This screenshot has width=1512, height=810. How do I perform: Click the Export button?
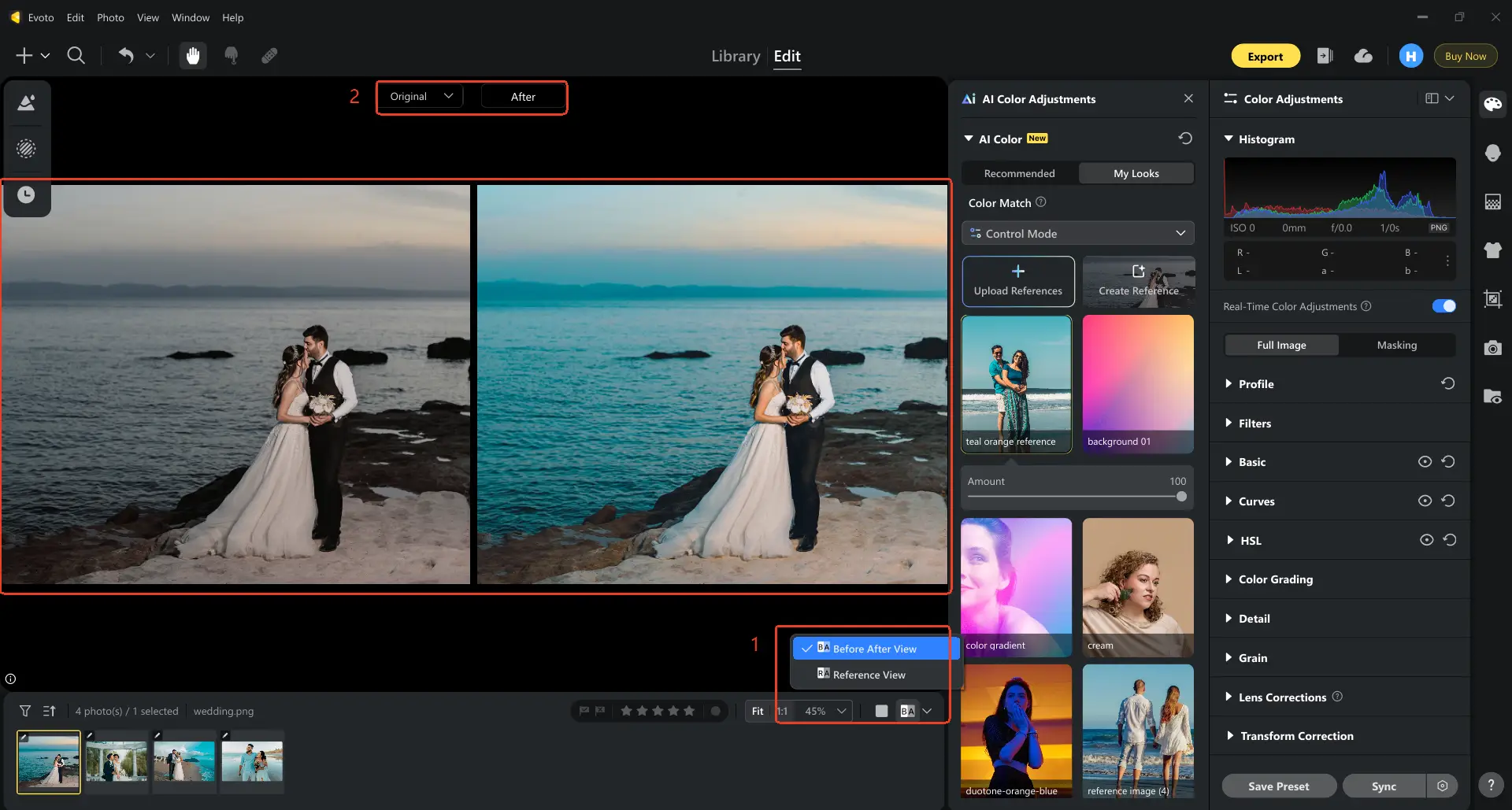[x=1266, y=56]
